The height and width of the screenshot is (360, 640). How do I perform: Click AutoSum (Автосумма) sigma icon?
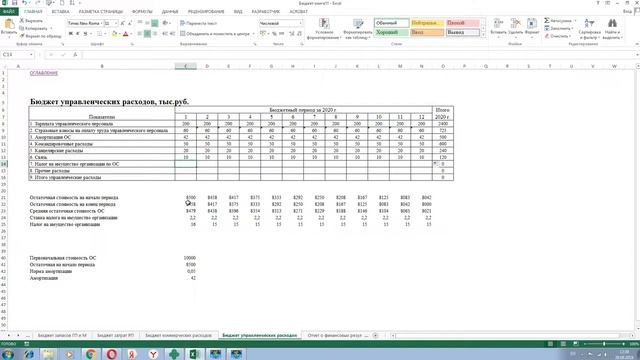click(547, 20)
